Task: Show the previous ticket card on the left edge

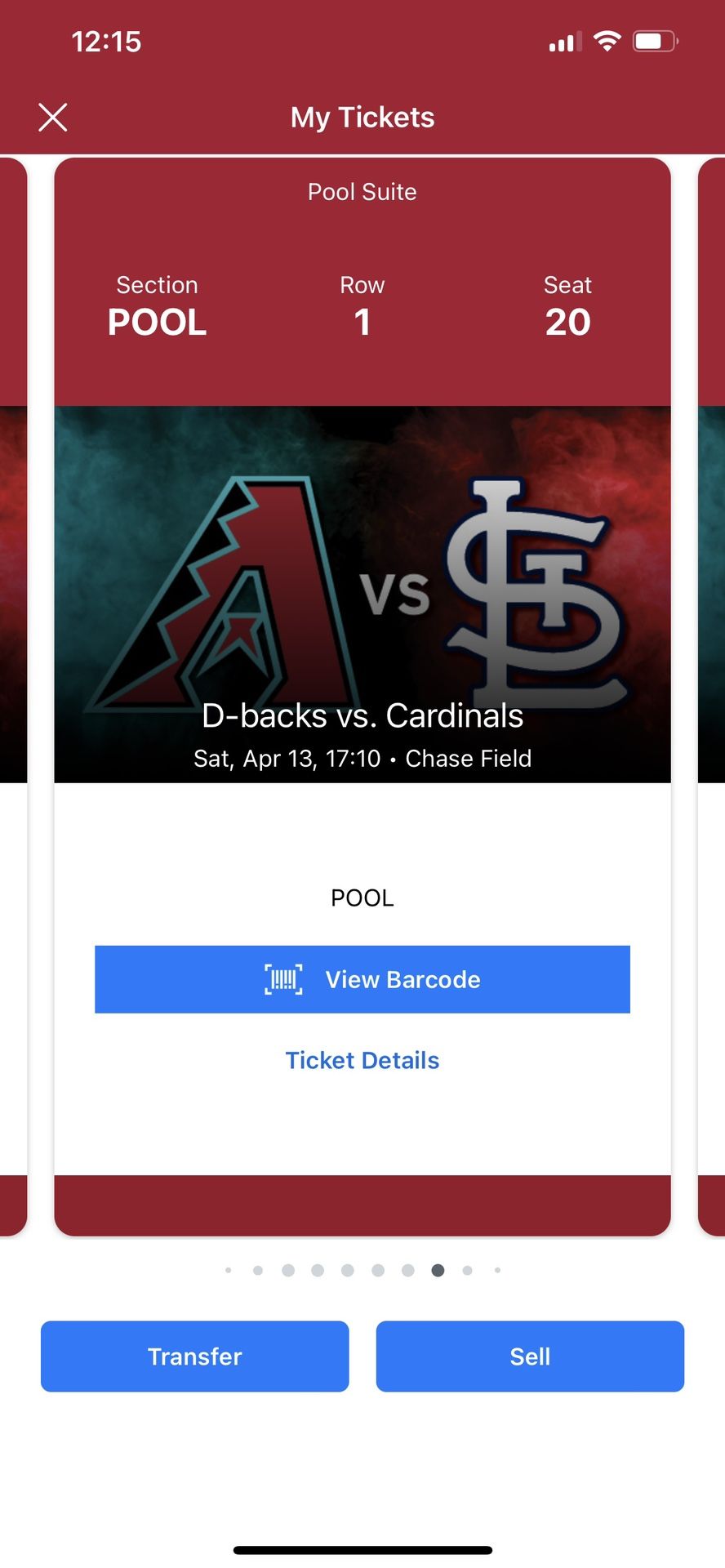Action: click(13, 694)
